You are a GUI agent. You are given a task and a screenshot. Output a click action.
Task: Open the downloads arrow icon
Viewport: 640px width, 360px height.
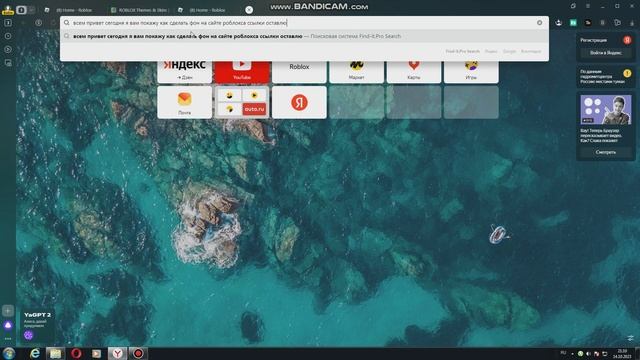click(x=632, y=23)
